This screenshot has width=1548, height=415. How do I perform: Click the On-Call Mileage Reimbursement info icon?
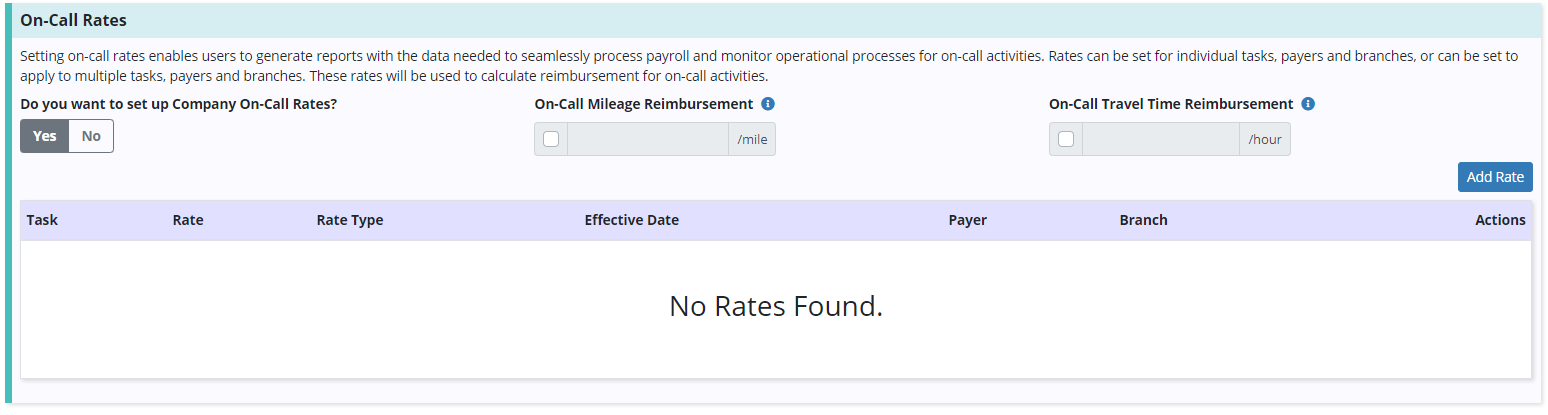click(768, 104)
